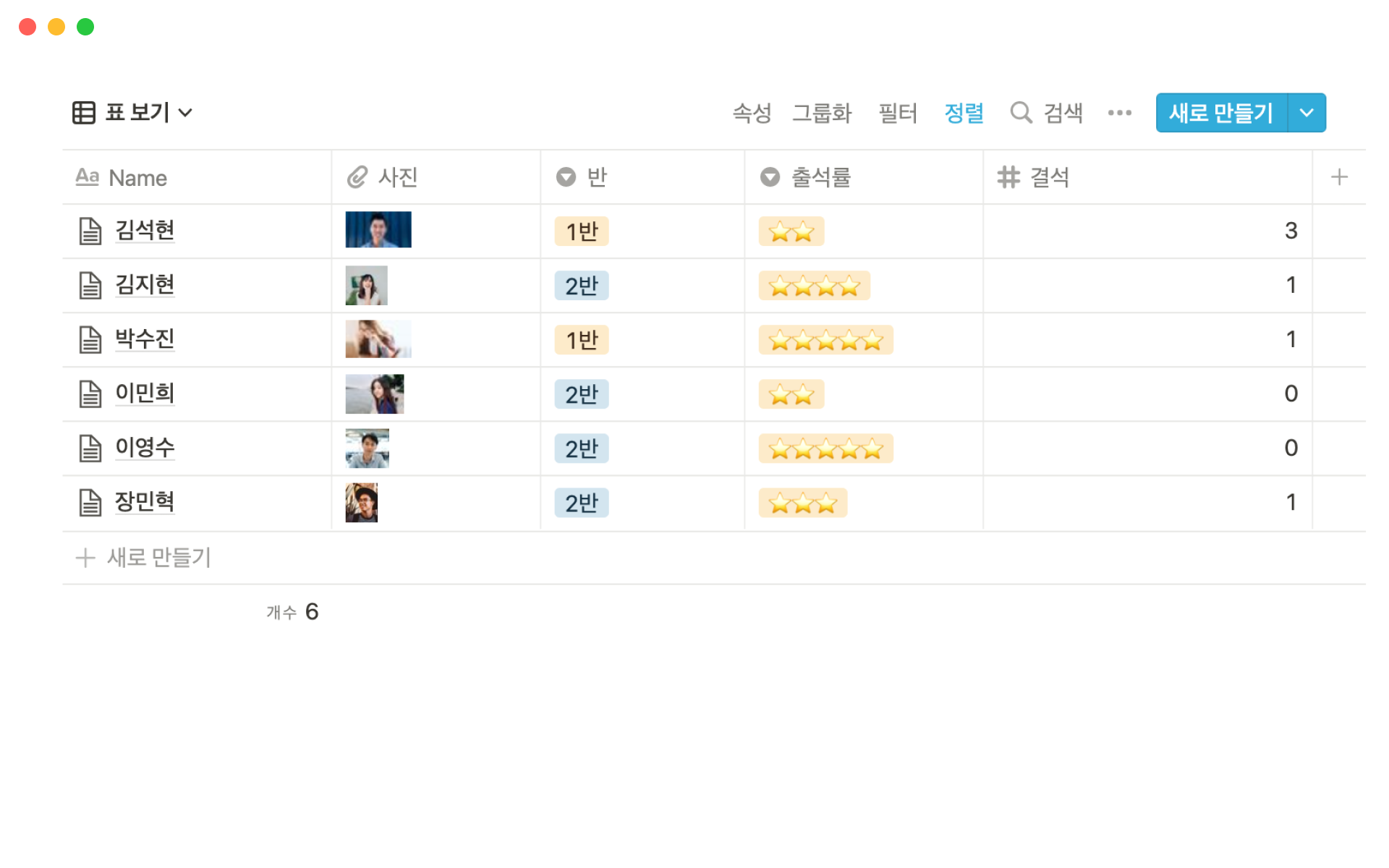The image size is (1389, 868).
Task: Click the 새로 만들기 row at table bottom
Action: [159, 558]
